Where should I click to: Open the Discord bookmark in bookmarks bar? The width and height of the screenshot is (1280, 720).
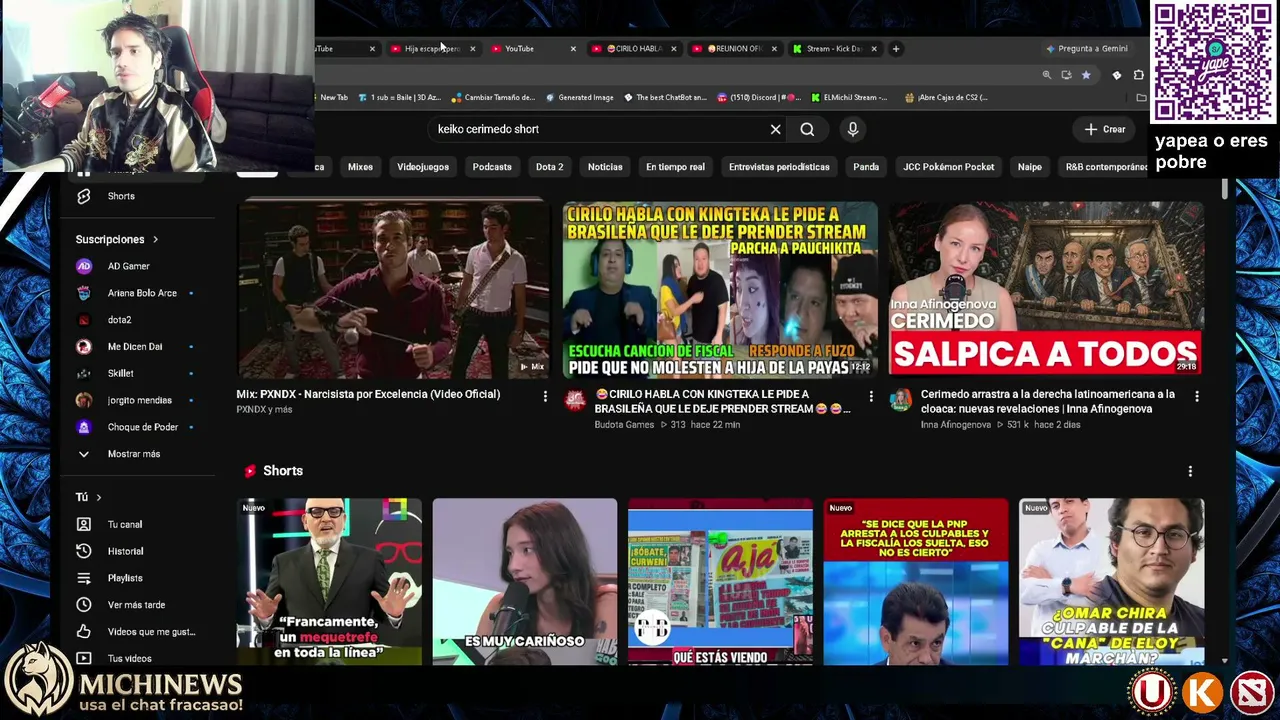[x=759, y=97]
